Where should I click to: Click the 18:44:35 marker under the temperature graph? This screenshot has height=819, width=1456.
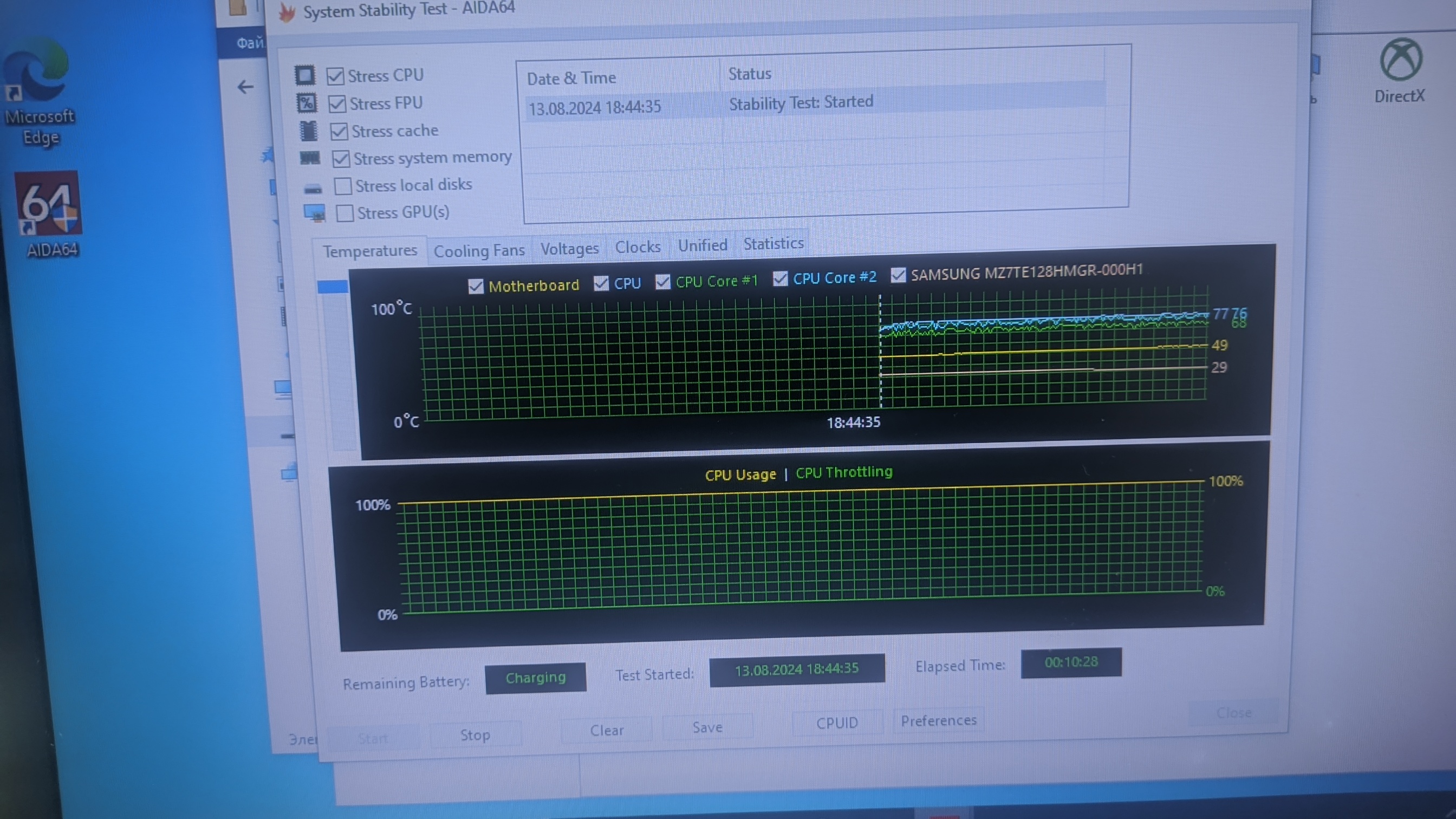(854, 422)
